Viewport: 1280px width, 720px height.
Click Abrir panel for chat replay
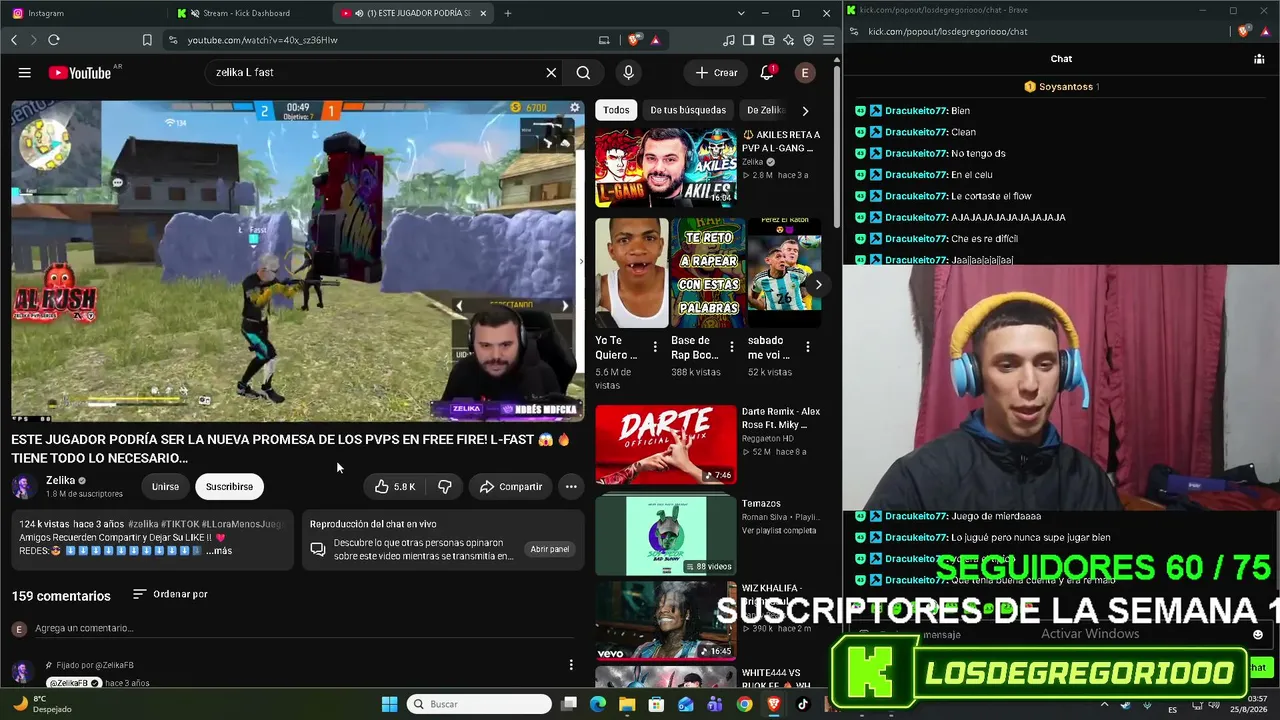[550, 549]
